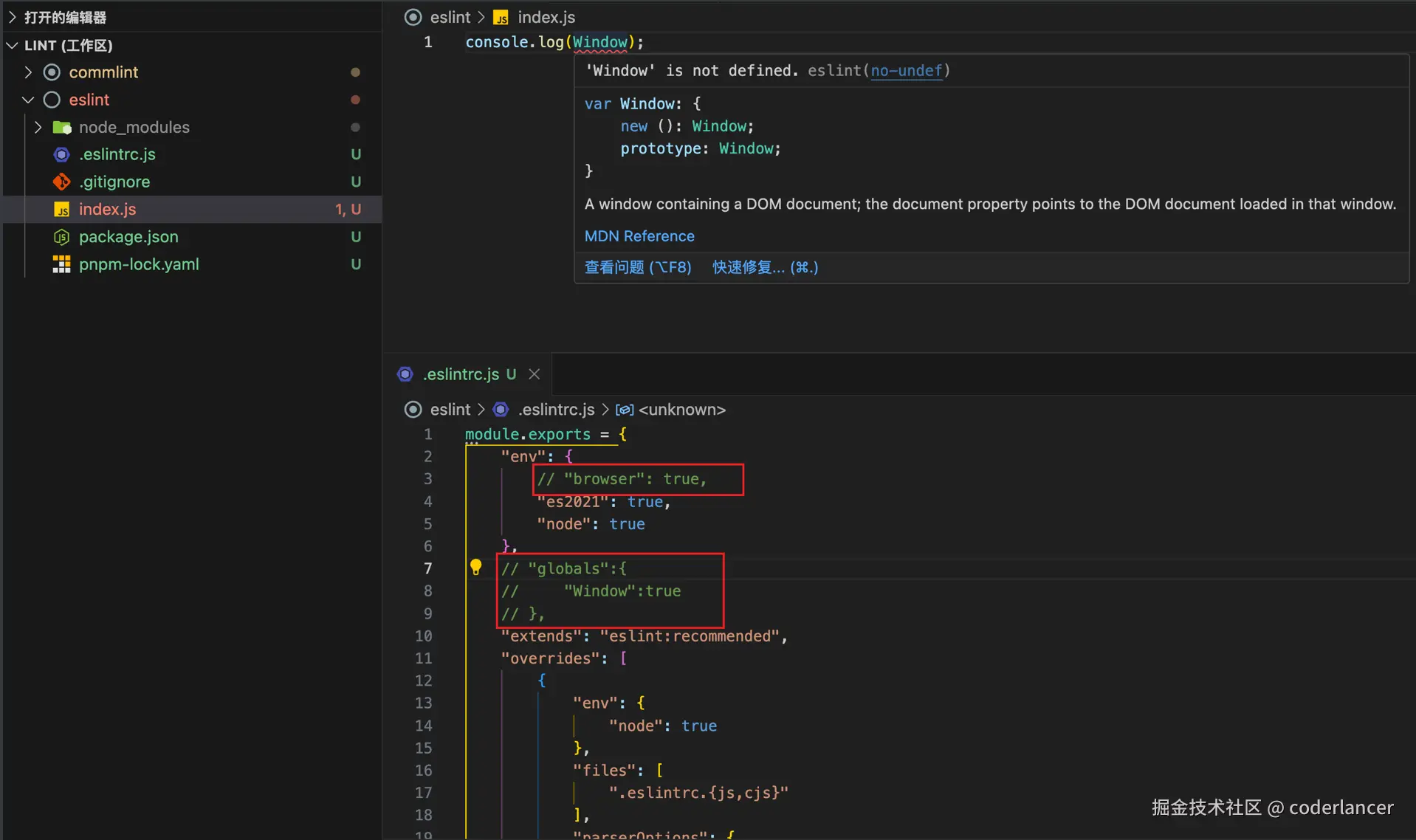Collapse the LINT workspace section

tap(12, 45)
